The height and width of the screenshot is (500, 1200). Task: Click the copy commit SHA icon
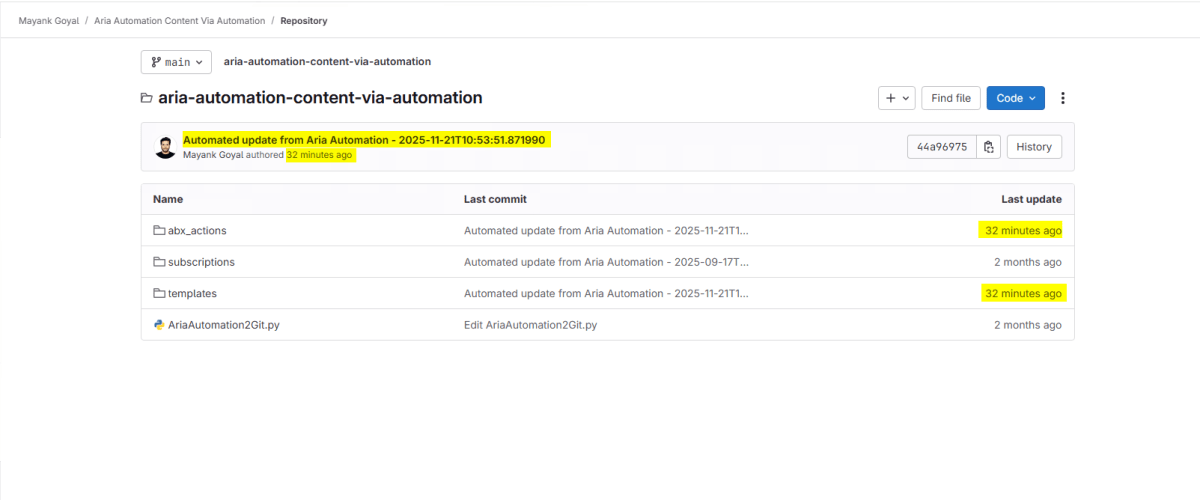coord(989,147)
